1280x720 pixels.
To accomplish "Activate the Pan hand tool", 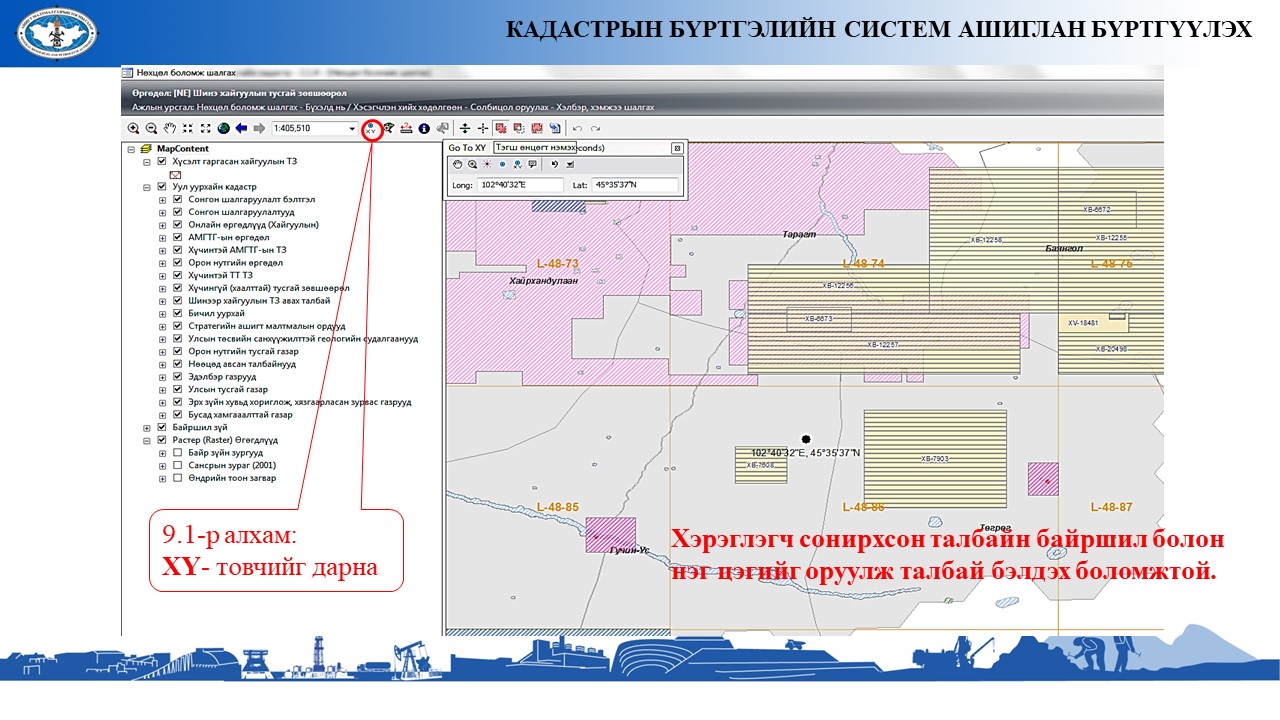I will (x=170, y=129).
